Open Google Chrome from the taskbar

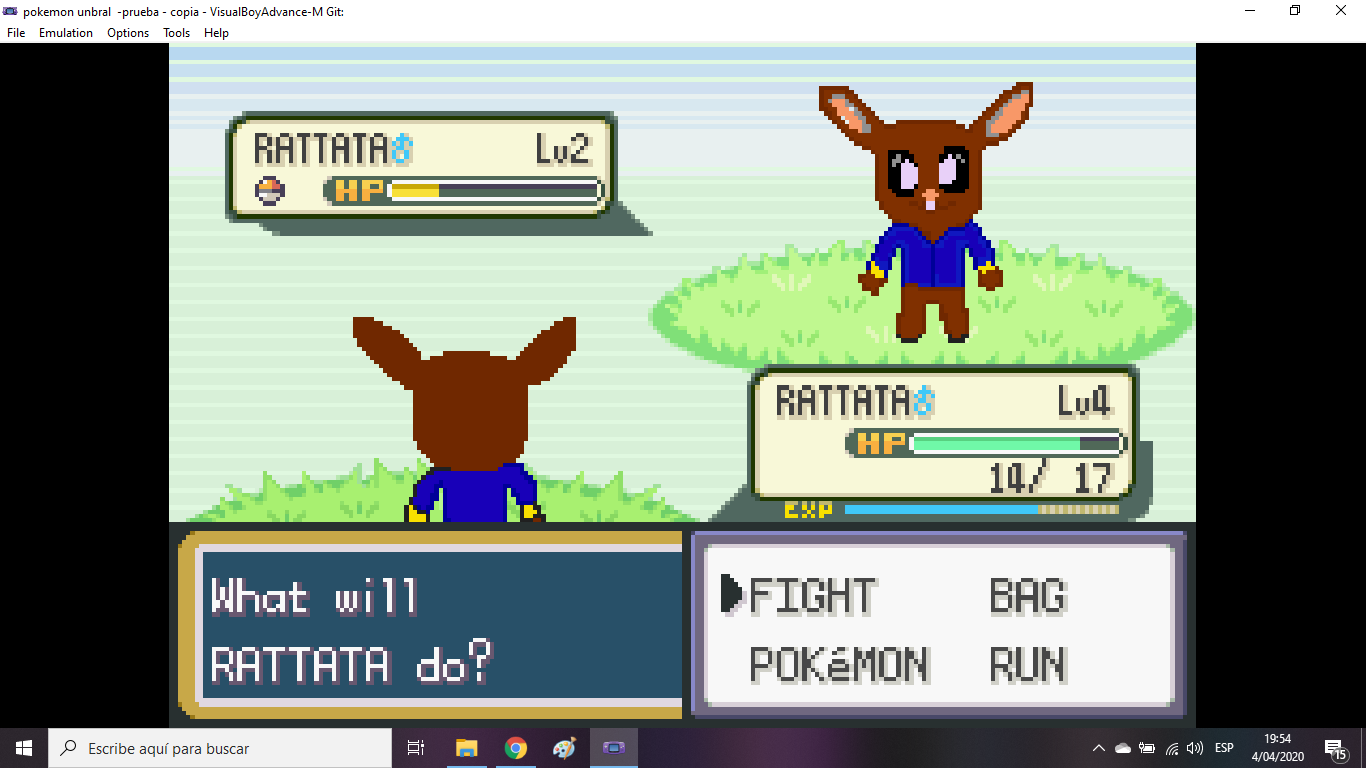pyautogui.click(x=516, y=748)
